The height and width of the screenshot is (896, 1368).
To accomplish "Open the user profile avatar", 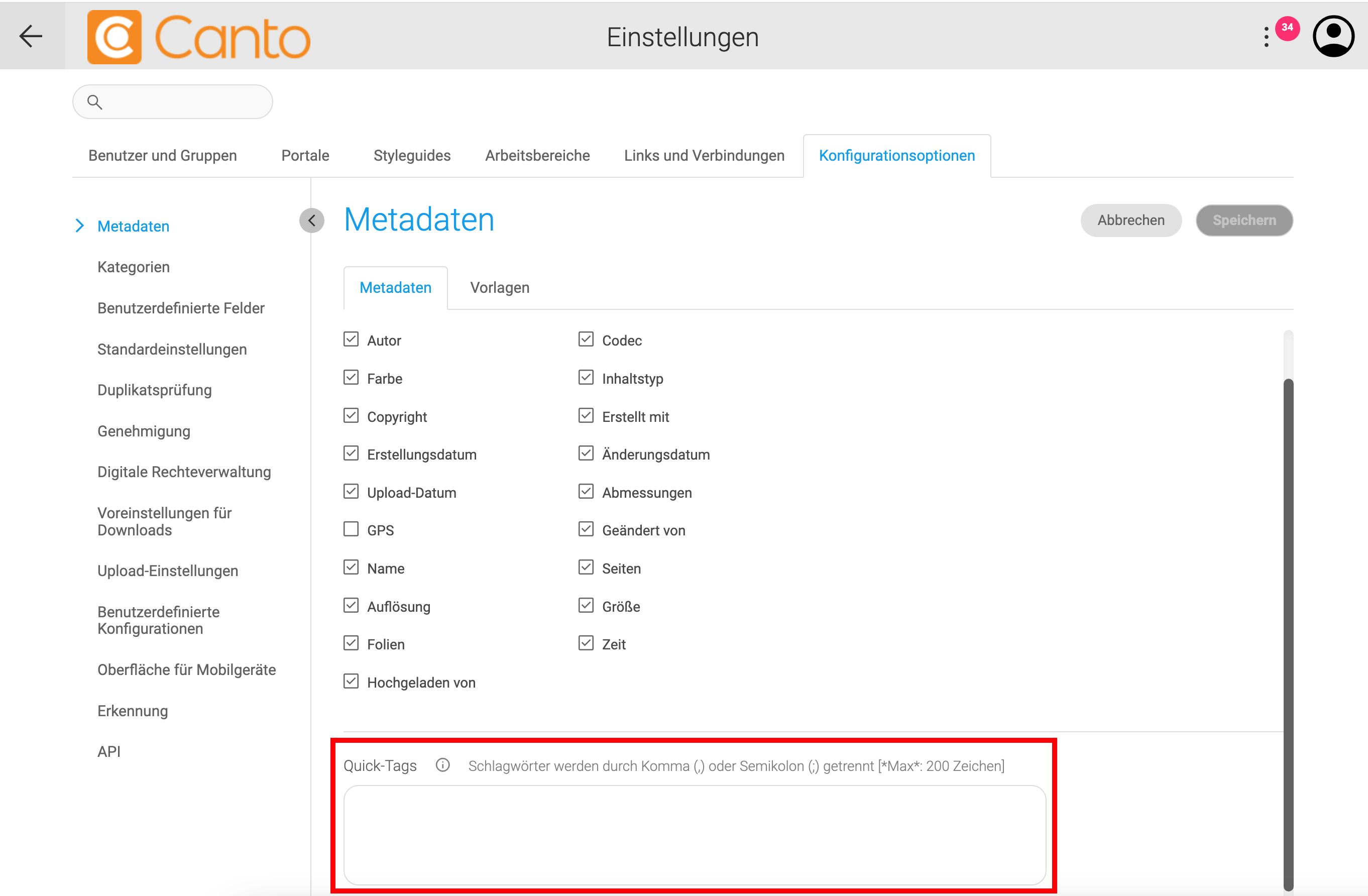I will click(1333, 36).
